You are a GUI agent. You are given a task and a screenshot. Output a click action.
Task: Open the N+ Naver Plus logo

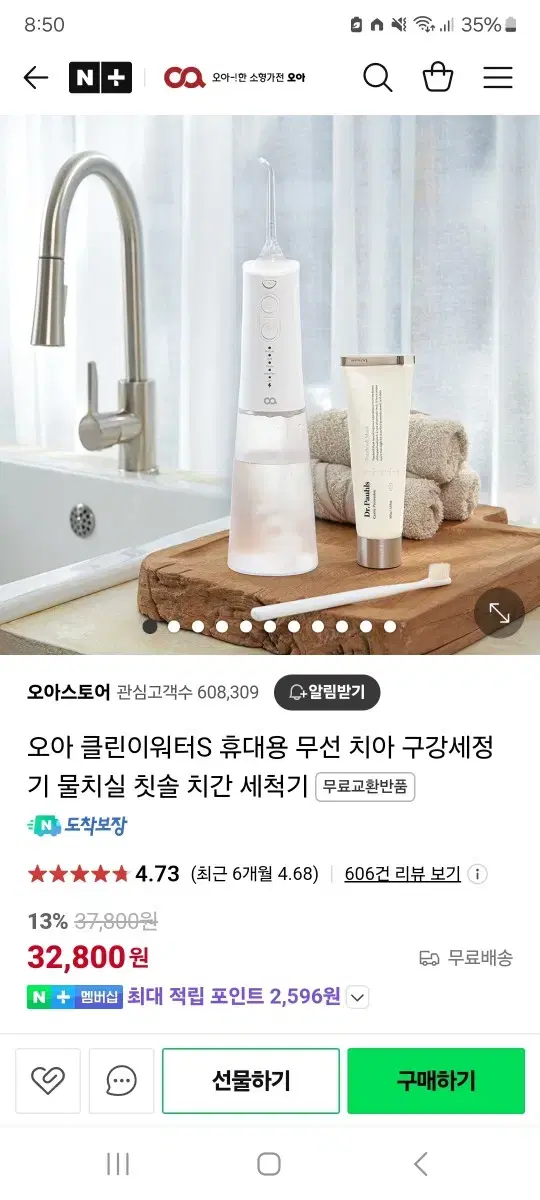[x=100, y=78]
